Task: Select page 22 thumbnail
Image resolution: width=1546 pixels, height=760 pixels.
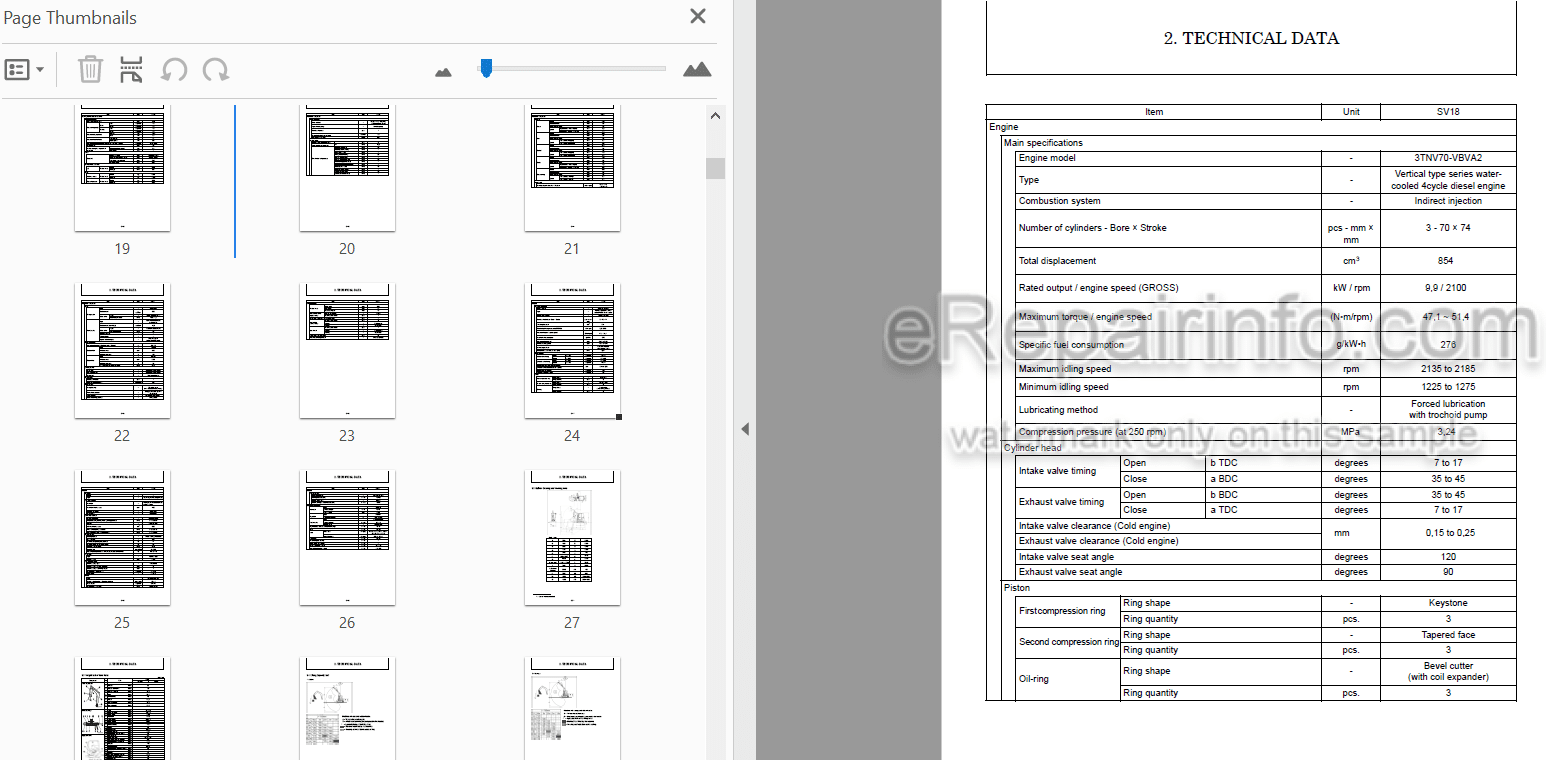Action: tap(122, 350)
